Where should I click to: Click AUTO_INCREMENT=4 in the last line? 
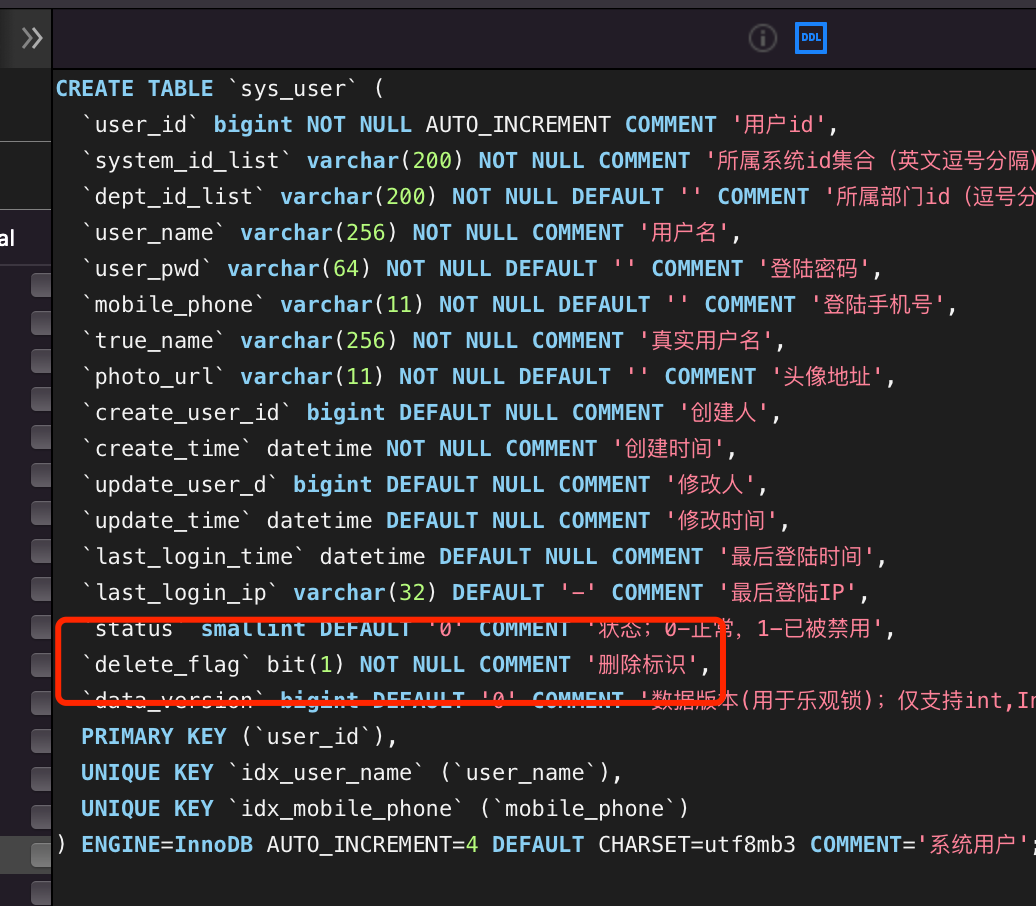[x=372, y=844]
